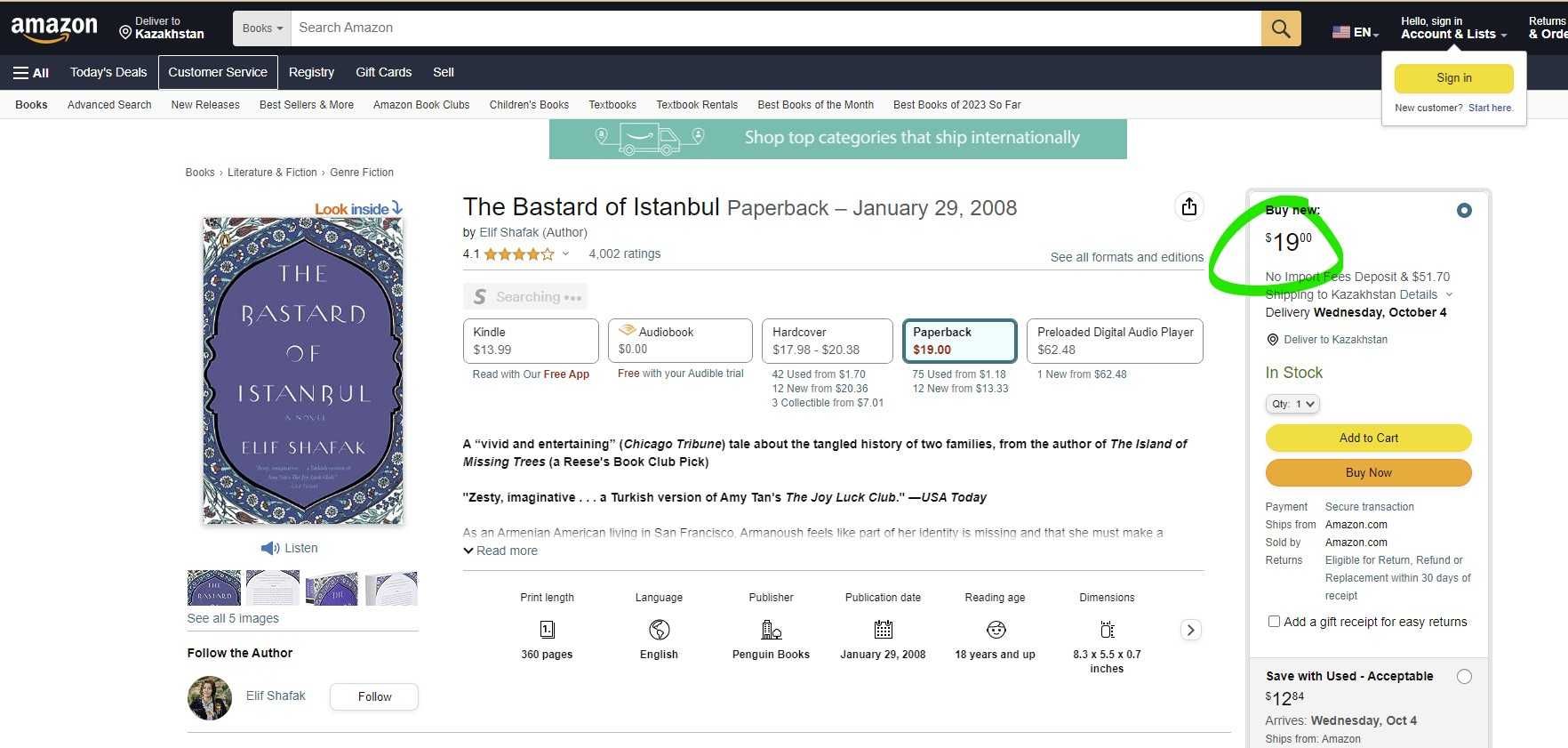Select the Kindle format option
1568x748 pixels.
click(531, 341)
